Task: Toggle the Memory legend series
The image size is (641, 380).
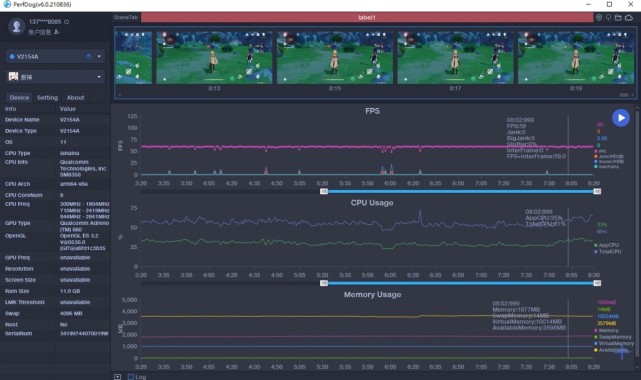Action: [606, 331]
